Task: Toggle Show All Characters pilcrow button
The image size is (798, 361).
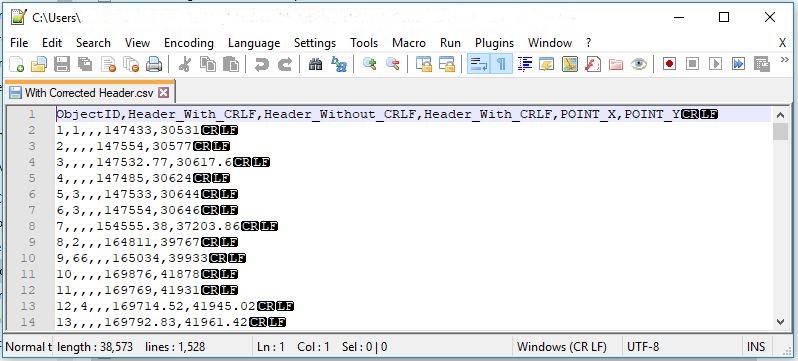Action: pyautogui.click(x=501, y=64)
